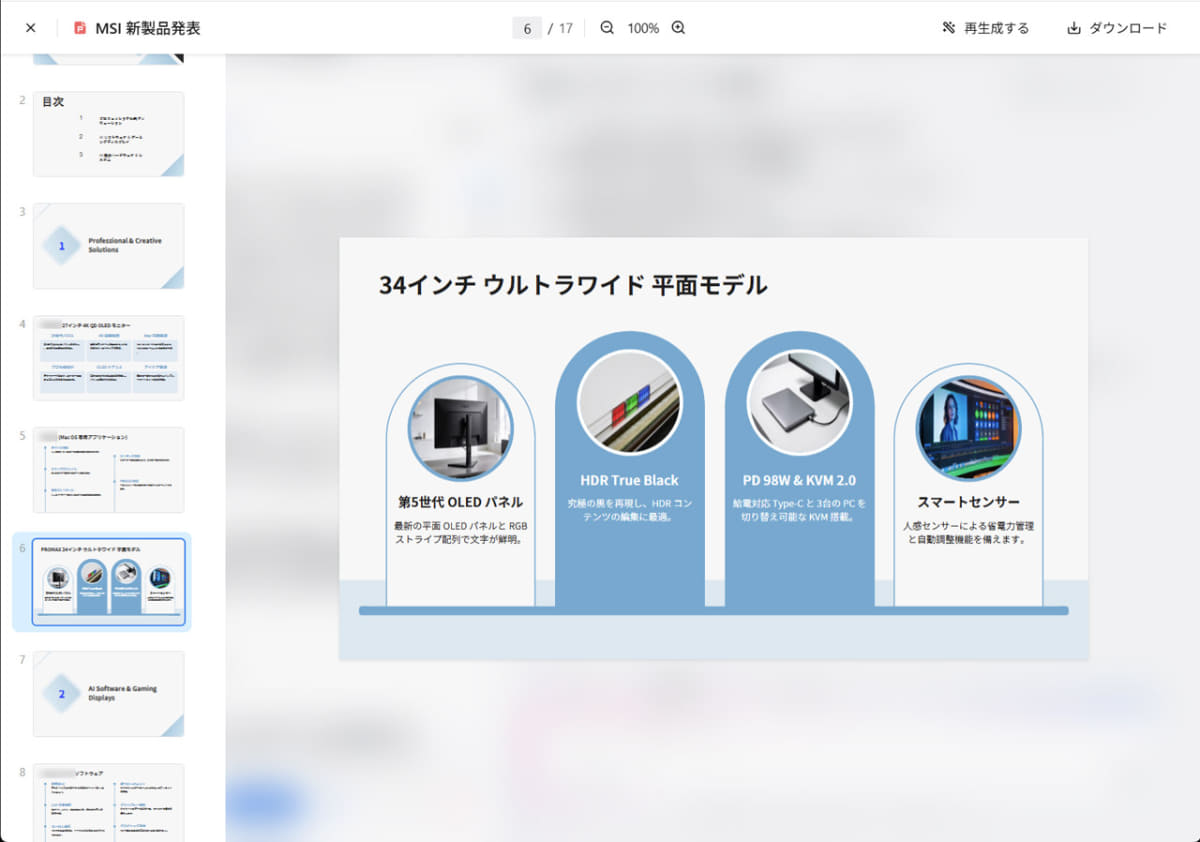Click the slide heading 34インチ ウルトラワイド 平面モデル
This screenshot has width=1200, height=842.
[x=573, y=285]
